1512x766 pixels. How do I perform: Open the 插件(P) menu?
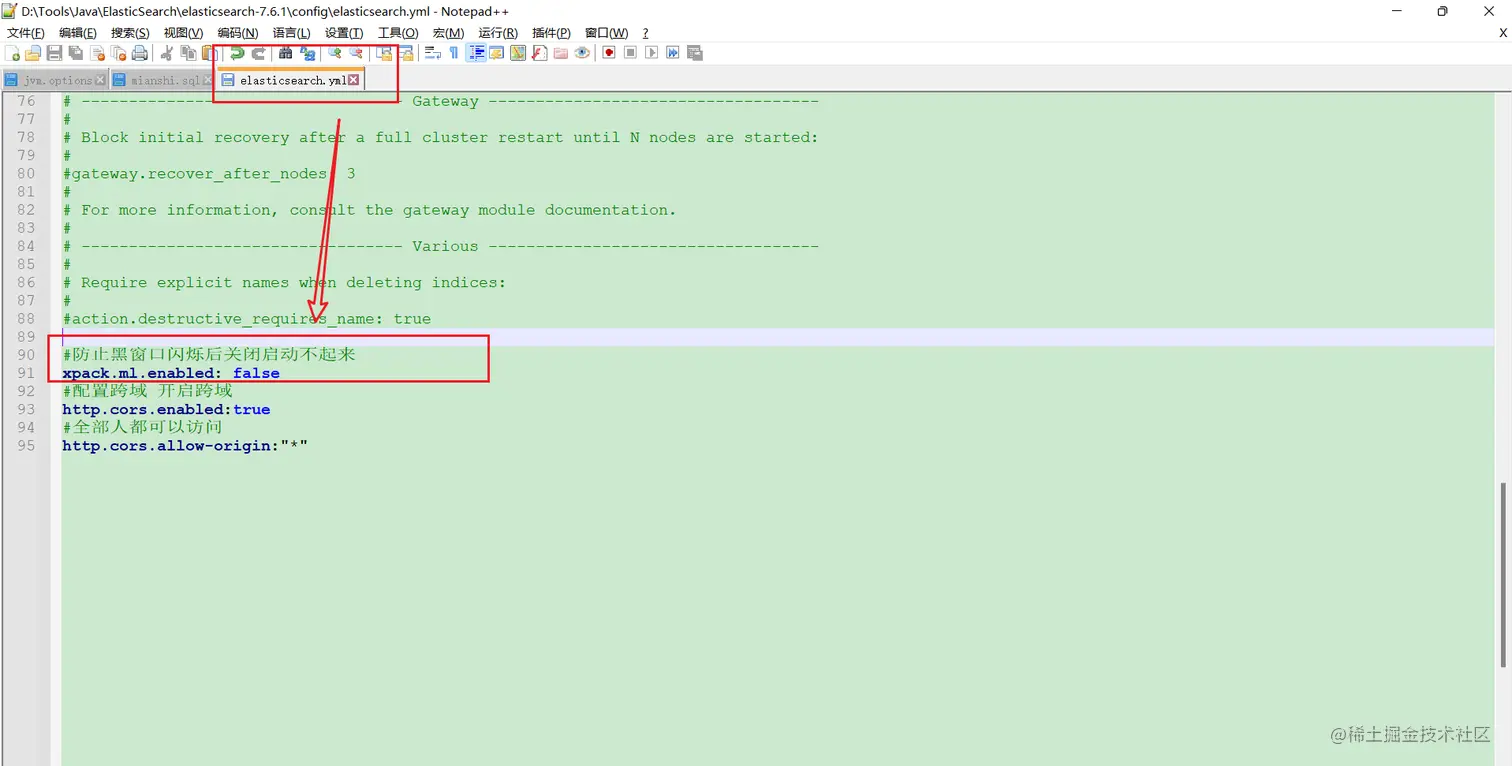coord(552,33)
